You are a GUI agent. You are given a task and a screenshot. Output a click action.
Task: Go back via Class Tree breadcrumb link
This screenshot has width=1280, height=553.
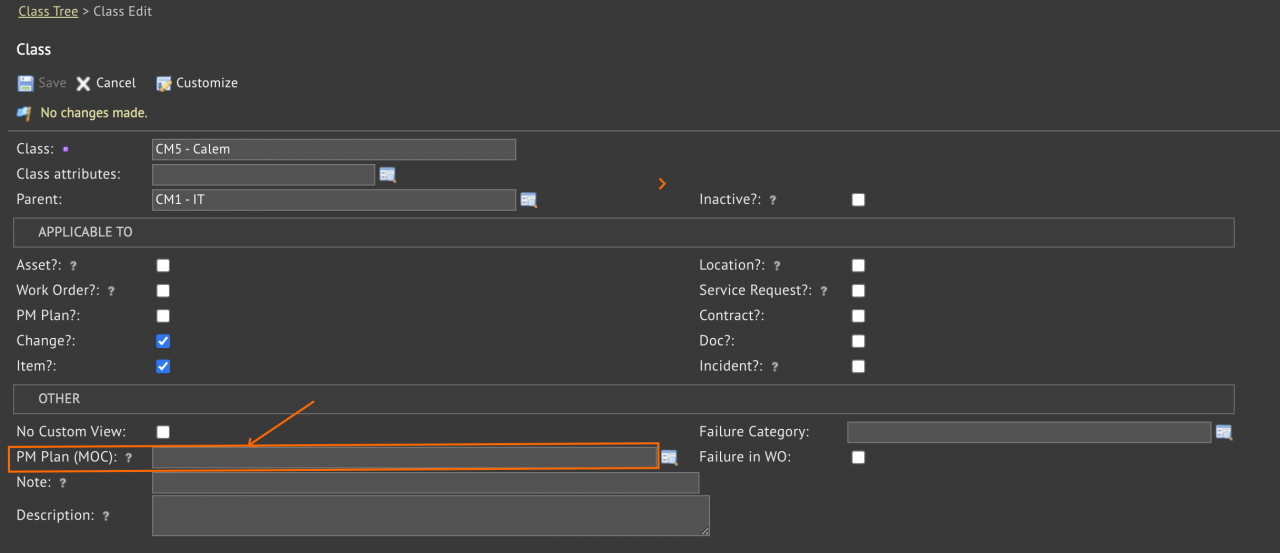pos(48,12)
